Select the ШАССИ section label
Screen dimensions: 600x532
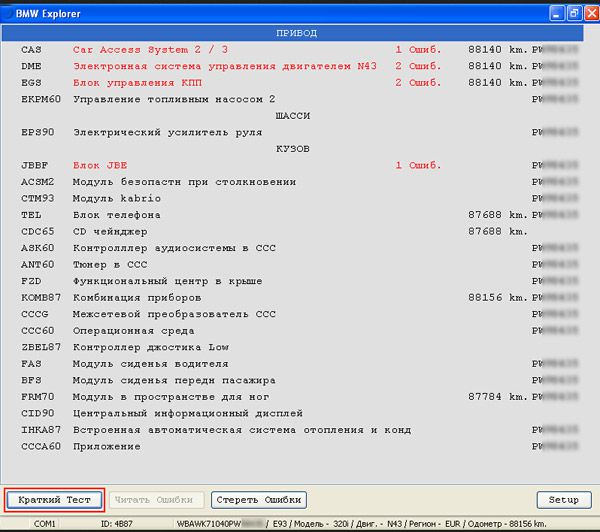click(293, 116)
